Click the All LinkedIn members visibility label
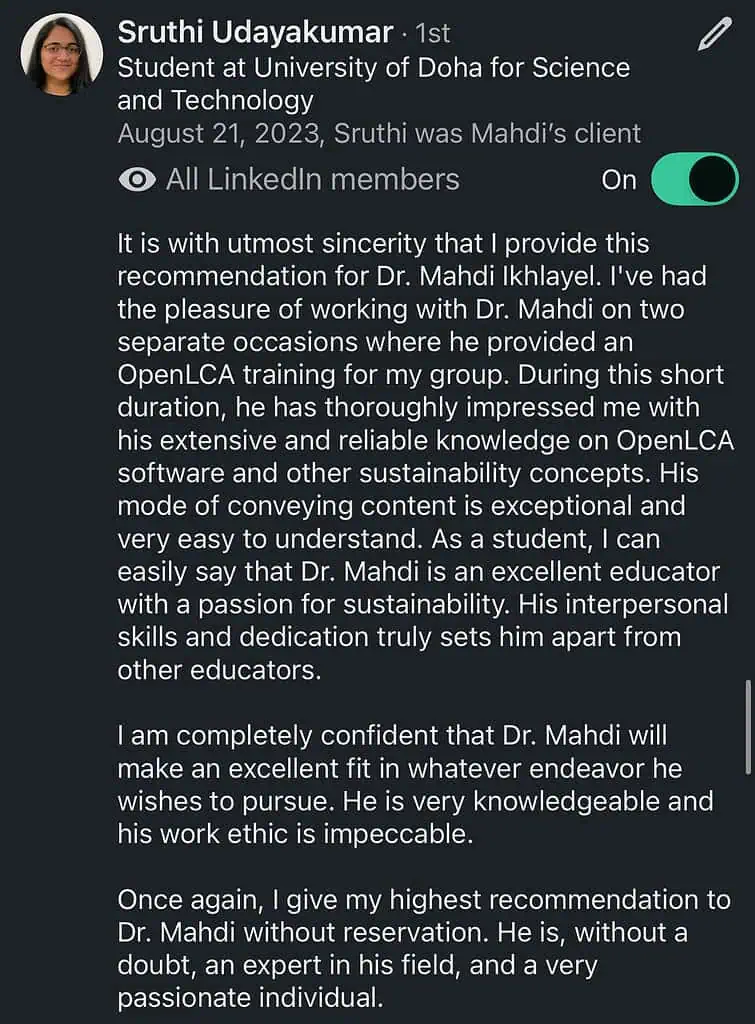Screen dimensions: 755x1024 pos(312,180)
